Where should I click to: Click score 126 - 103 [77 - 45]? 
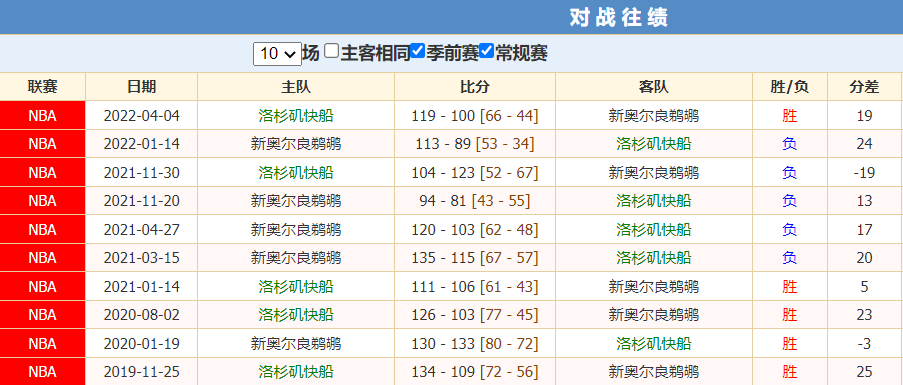pyautogui.click(x=475, y=315)
